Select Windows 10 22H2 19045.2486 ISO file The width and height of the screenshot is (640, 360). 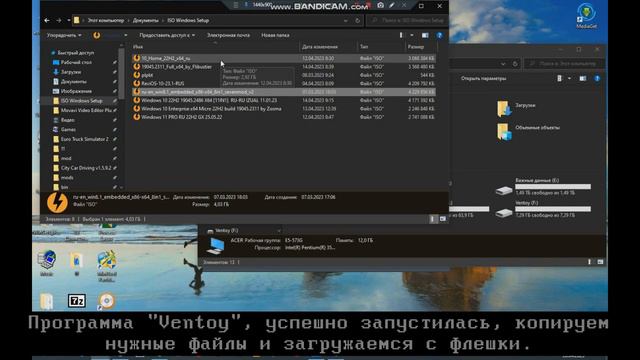click(x=284, y=100)
